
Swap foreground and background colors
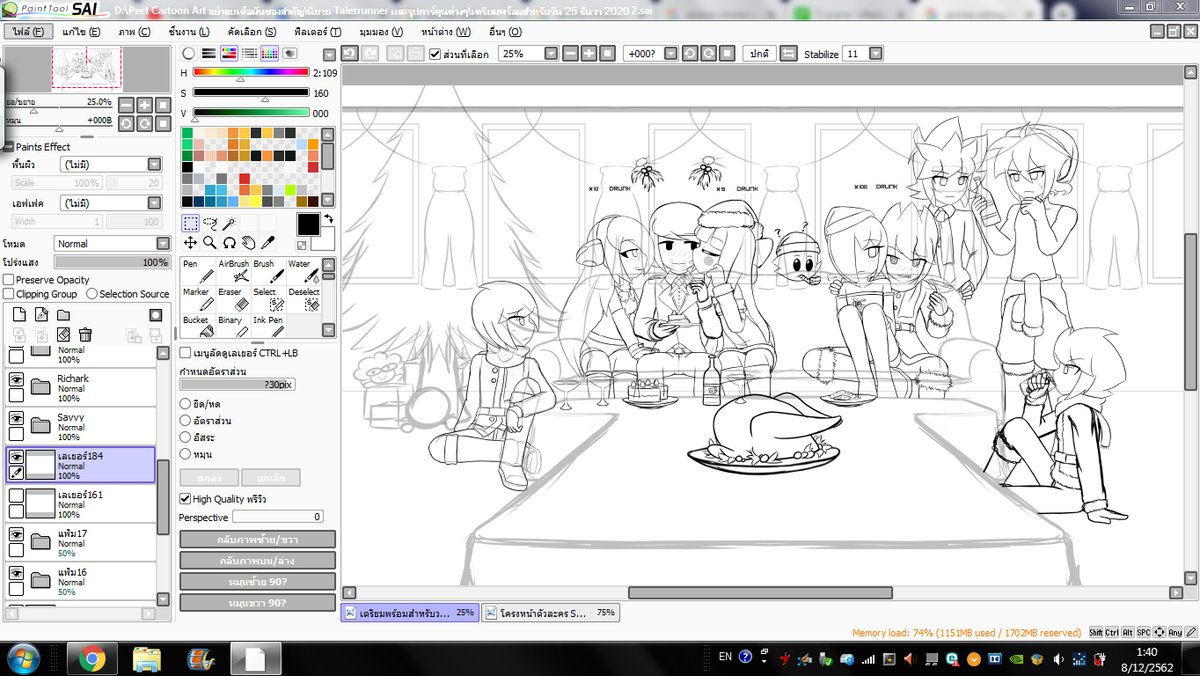[328, 219]
